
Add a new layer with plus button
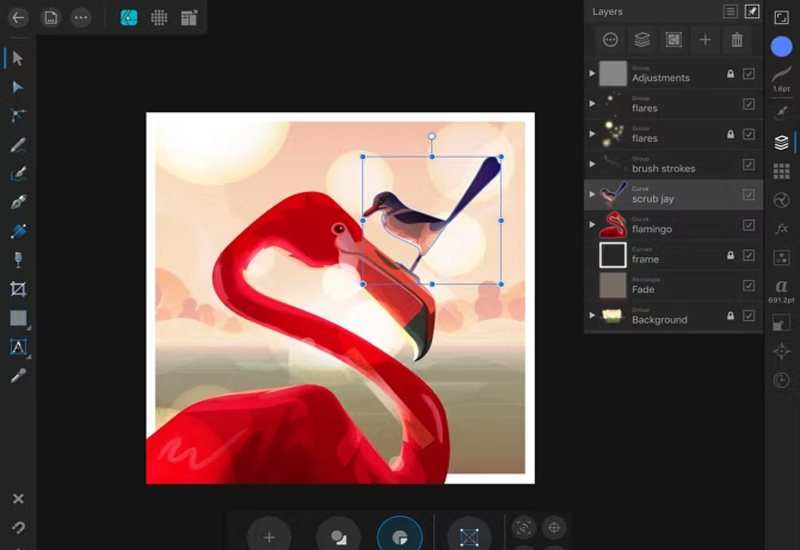point(705,40)
